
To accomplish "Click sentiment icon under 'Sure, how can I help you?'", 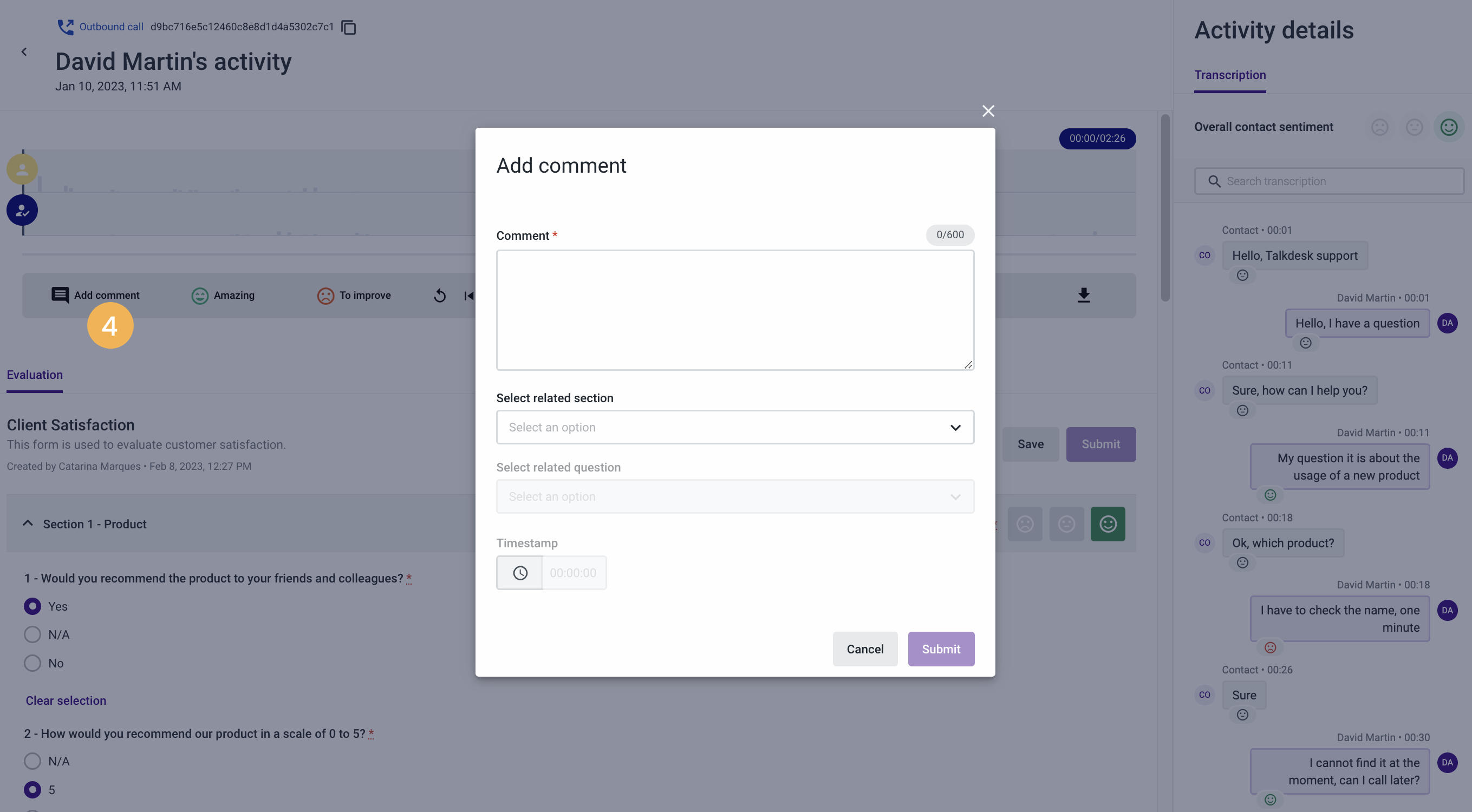I will tap(1242, 410).
